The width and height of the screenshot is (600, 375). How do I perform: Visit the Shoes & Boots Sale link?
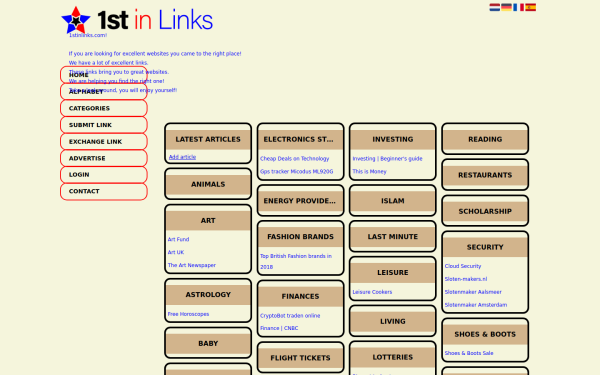coord(469,353)
